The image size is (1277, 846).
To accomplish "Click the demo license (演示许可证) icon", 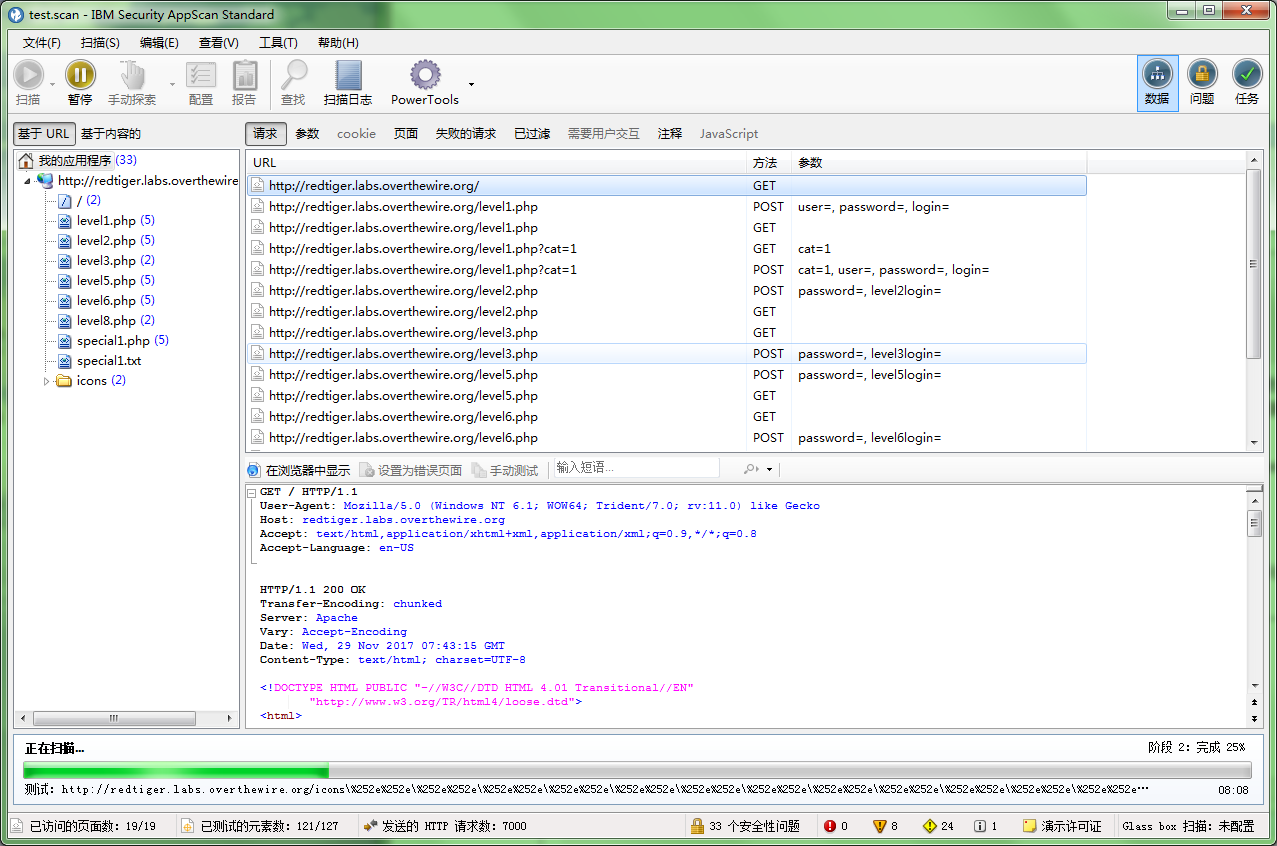I will pos(1029,826).
